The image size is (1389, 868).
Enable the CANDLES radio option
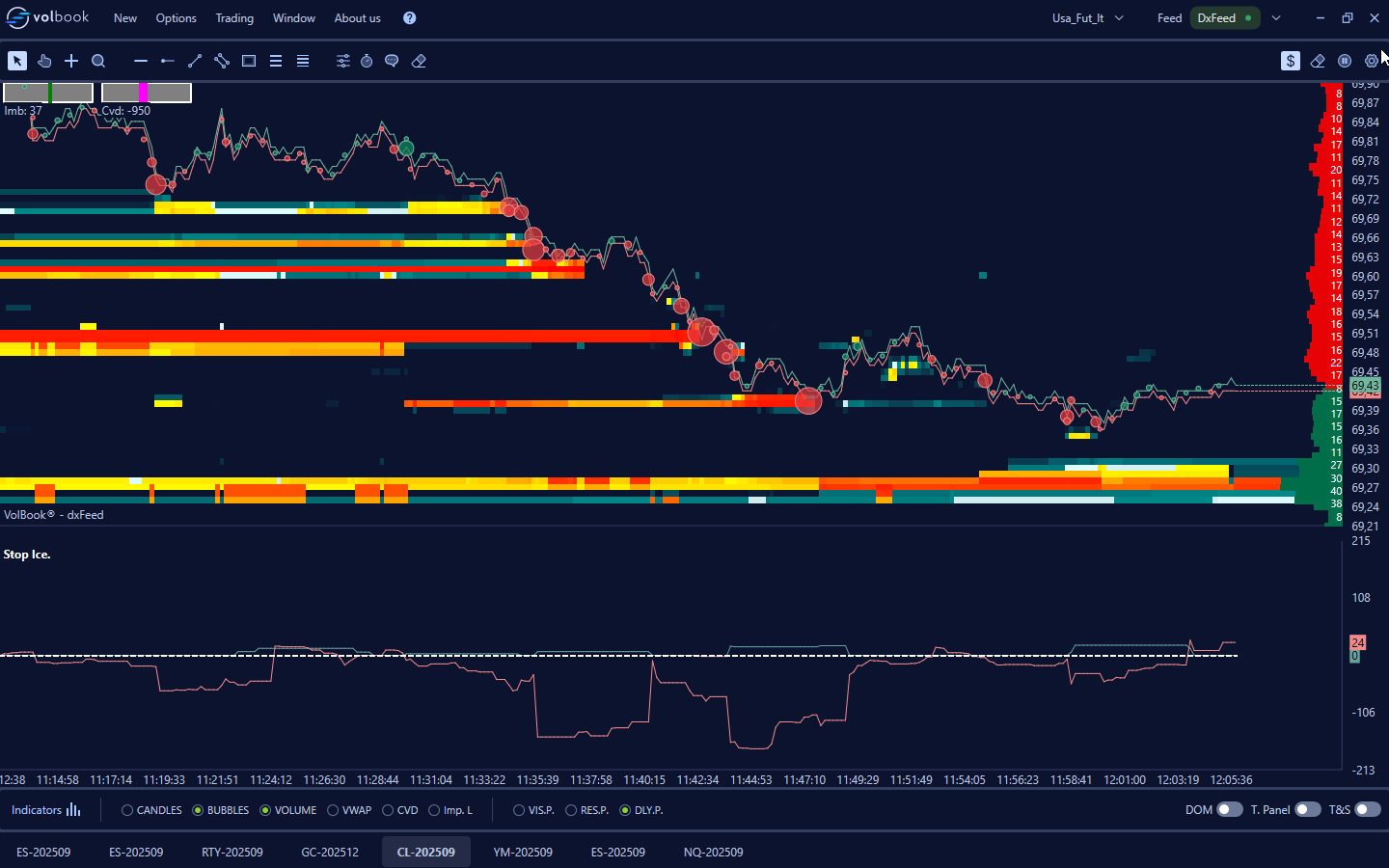(x=127, y=810)
